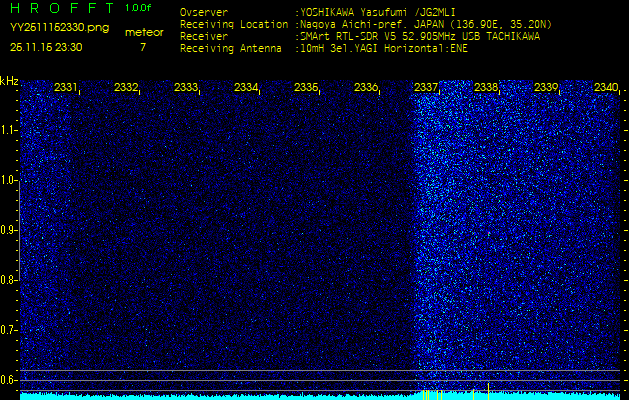Click the word "meteor" in the header
629x400 pixels.
pos(144,33)
